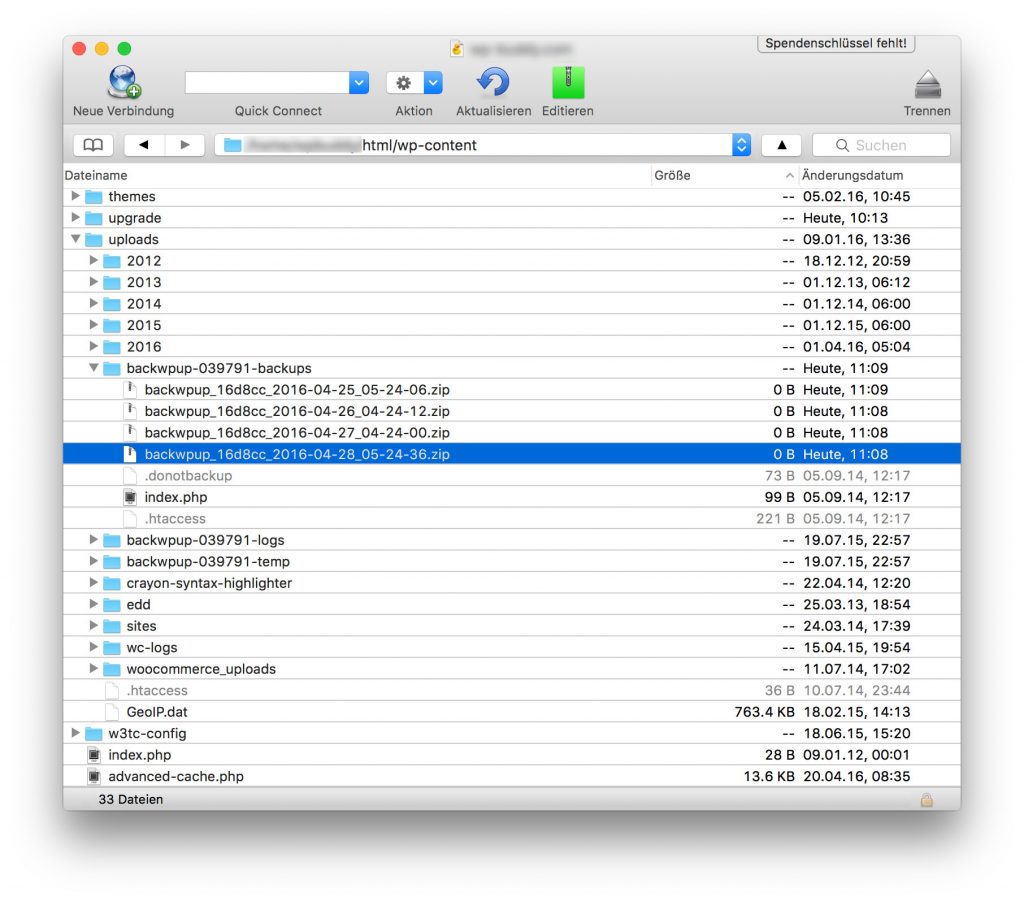Open Neue Verbindung with the globe icon
The height and width of the screenshot is (901, 1024).
[x=121, y=83]
